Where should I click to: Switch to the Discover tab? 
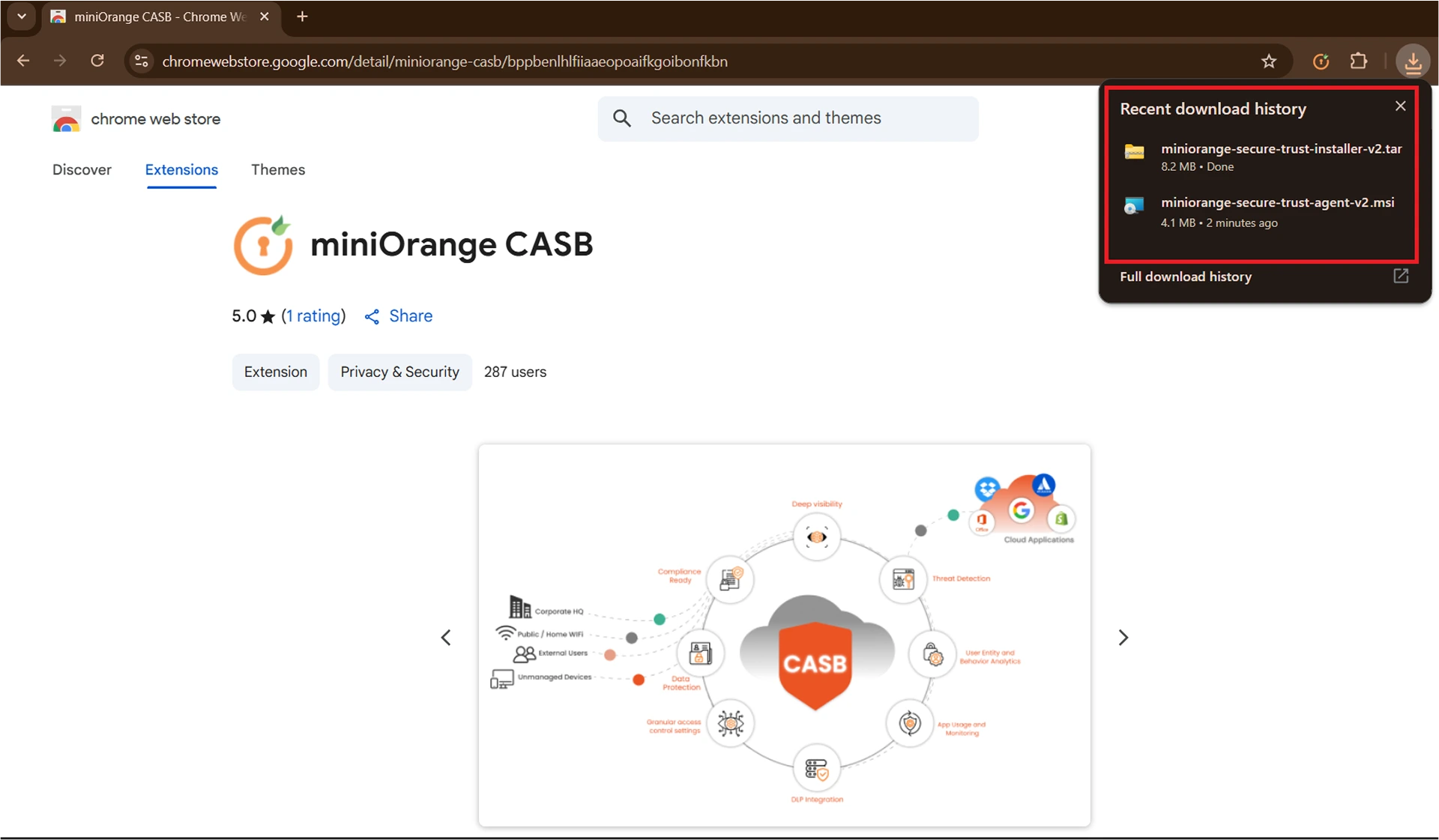coord(82,170)
